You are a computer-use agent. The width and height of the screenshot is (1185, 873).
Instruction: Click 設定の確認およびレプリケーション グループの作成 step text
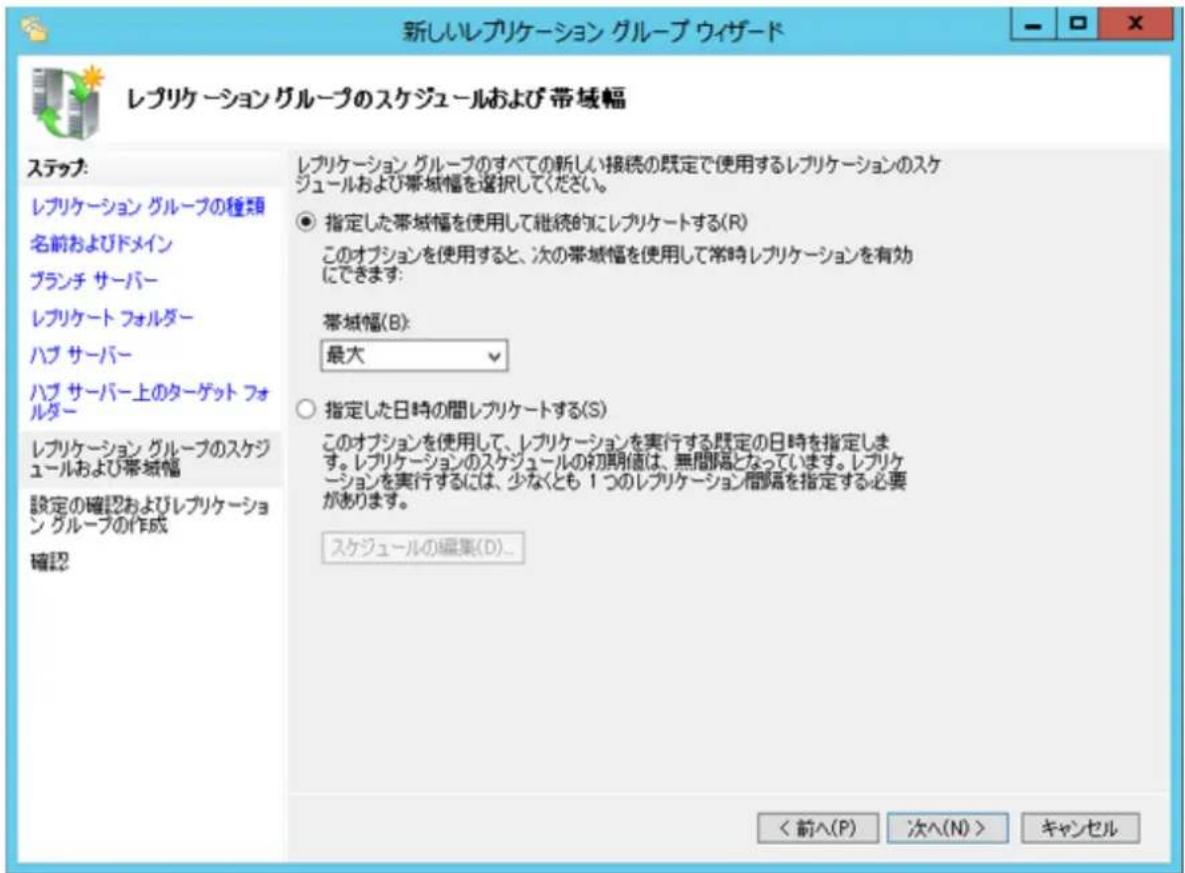click(x=149, y=515)
